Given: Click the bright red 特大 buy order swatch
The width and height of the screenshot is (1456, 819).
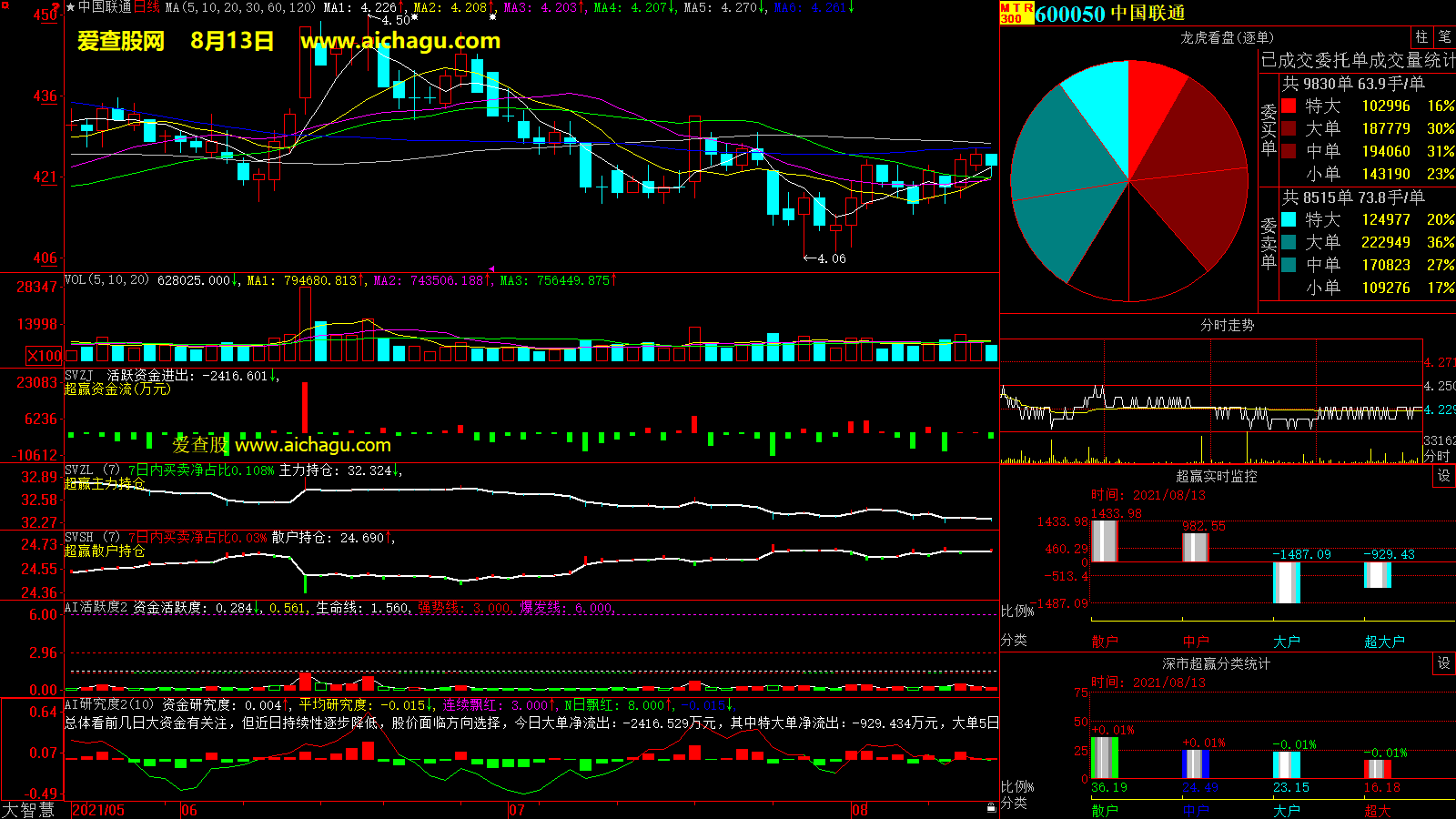Looking at the screenshot, I should pos(1289,106).
